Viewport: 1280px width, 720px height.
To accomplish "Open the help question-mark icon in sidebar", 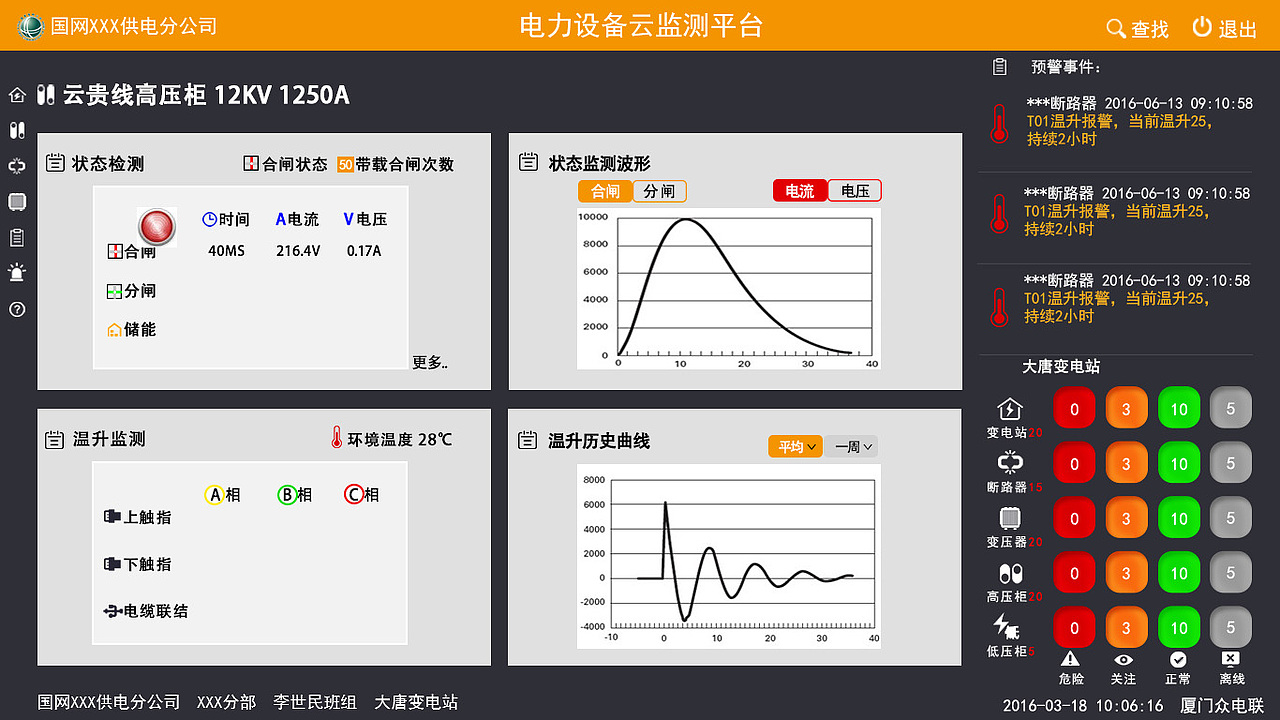I will pyautogui.click(x=16, y=310).
